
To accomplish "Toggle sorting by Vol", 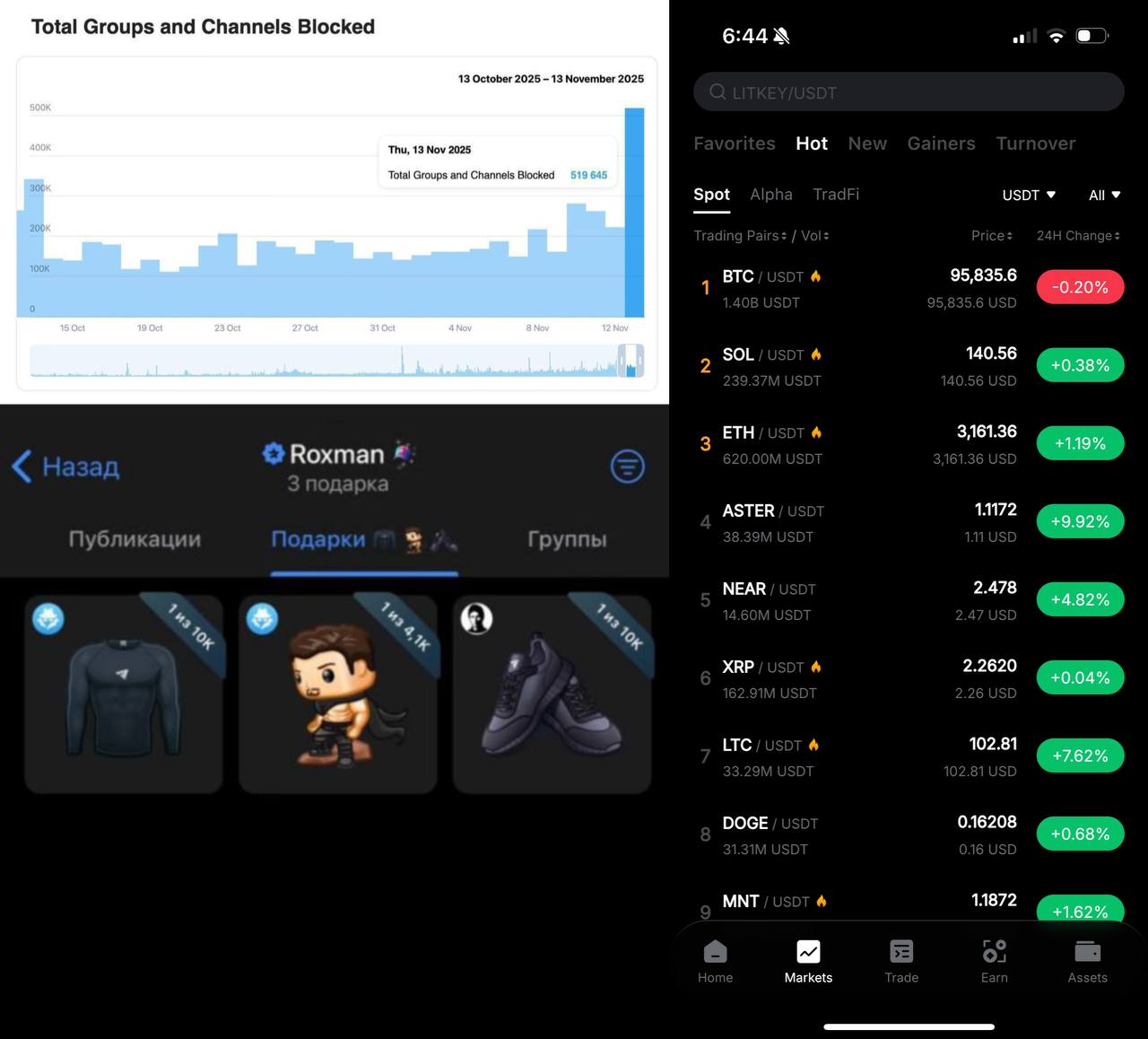I will pyautogui.click(x=814, y=236).
